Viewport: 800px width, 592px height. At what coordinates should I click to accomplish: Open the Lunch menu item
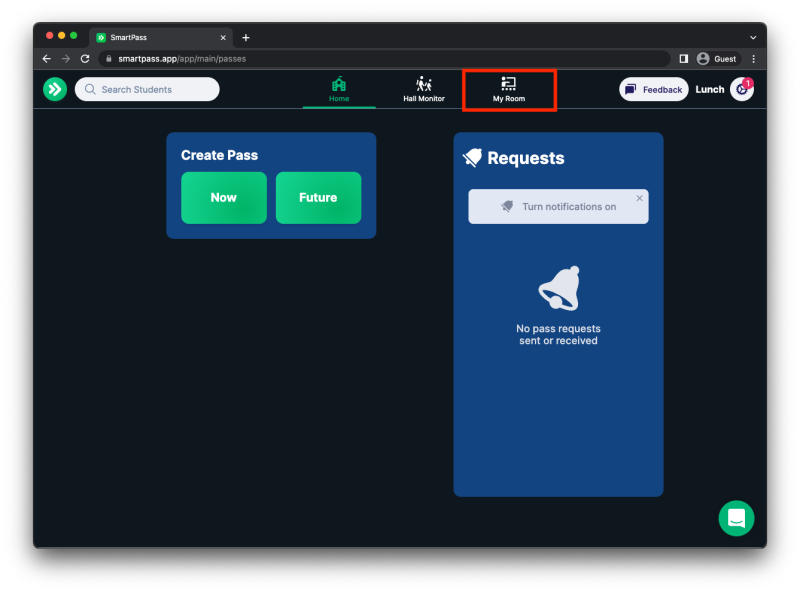click(709, 89)
